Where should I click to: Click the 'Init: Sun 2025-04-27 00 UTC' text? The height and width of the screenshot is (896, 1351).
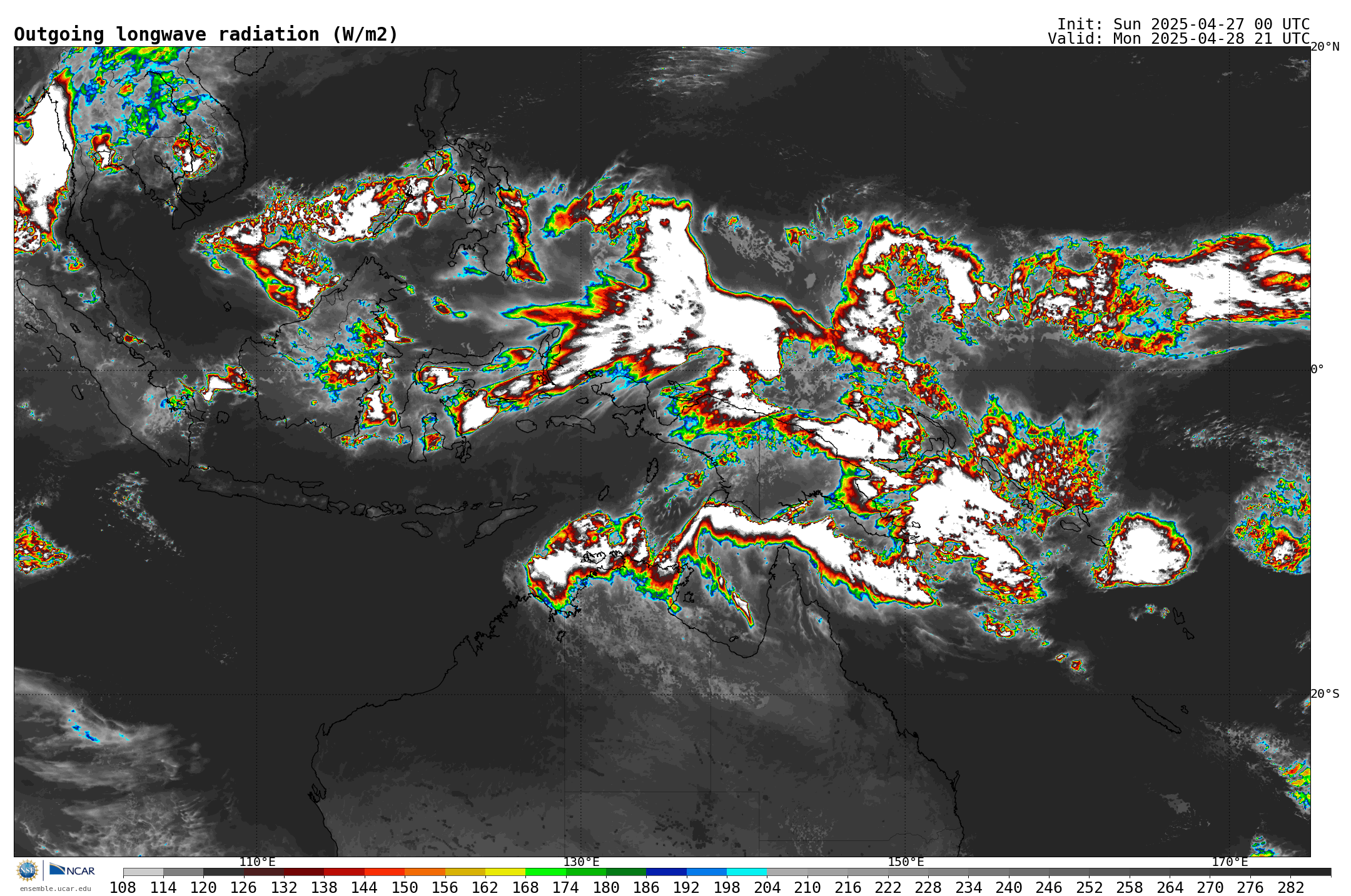click(1183, 24)
